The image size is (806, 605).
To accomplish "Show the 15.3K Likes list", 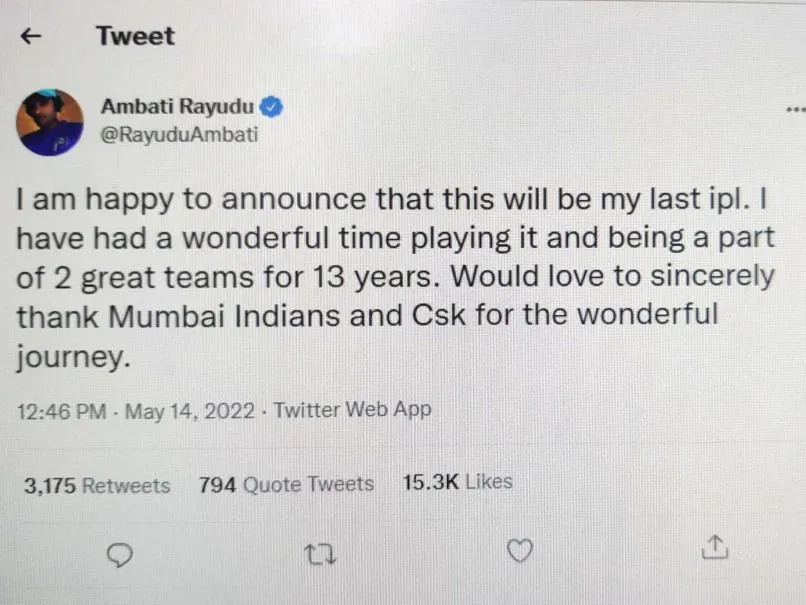I will (x=457, y=482).
